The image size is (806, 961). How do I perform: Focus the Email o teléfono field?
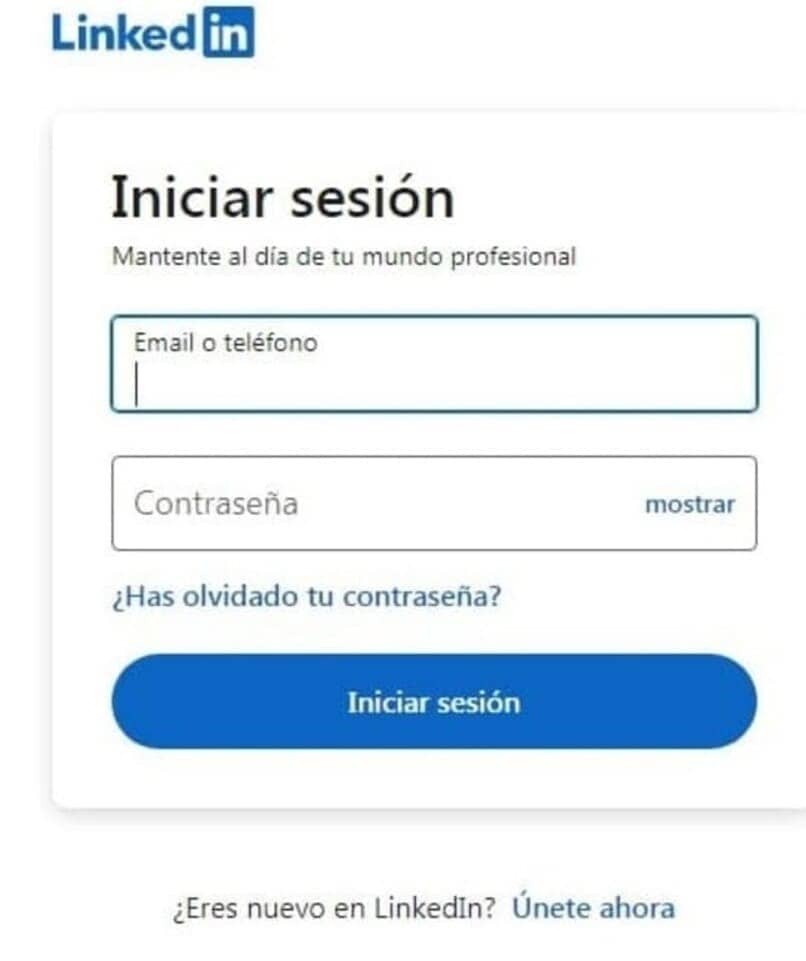pos(434,364)
